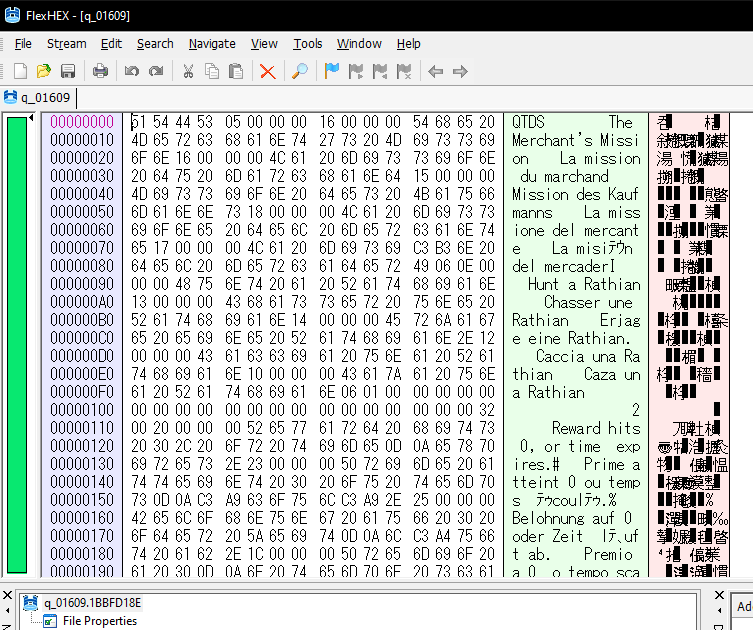The width and height of the screenshot is (753, 630).
Task: Click address 00000000 in offset column
Action: click(82, 121)
